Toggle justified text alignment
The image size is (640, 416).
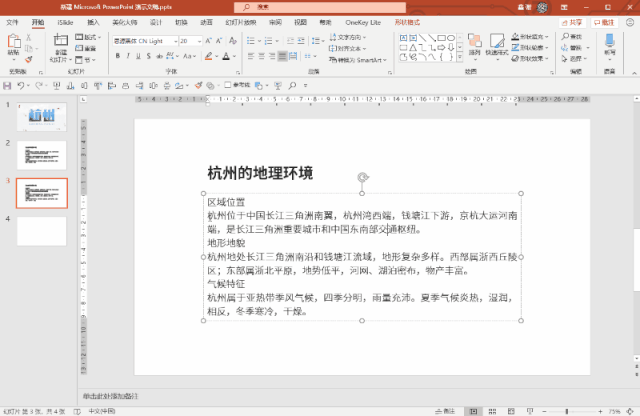(x=282, y=56)
